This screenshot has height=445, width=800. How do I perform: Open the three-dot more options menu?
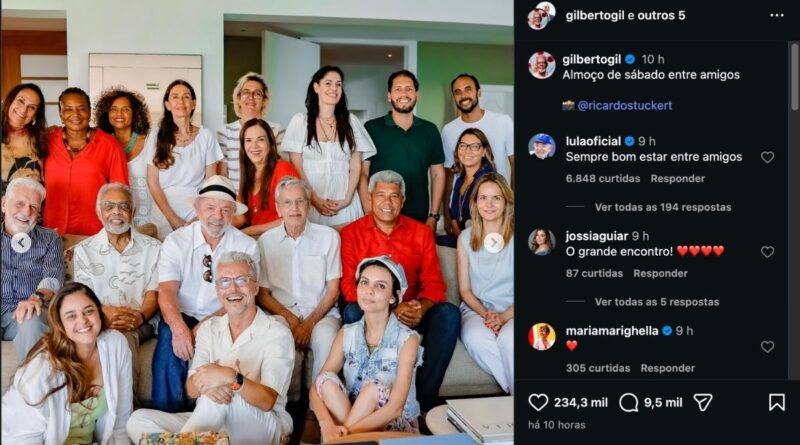click(777, 15)
